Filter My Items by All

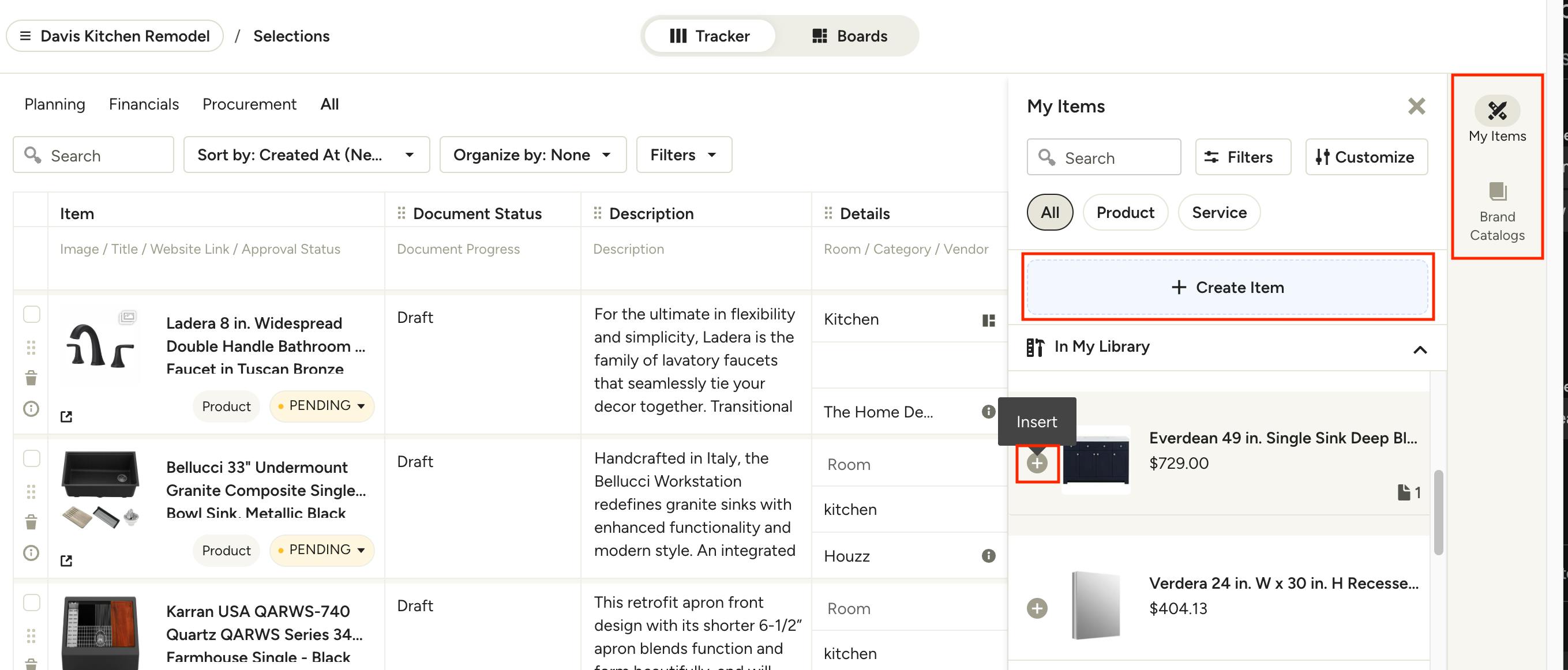pos(1049,212)
